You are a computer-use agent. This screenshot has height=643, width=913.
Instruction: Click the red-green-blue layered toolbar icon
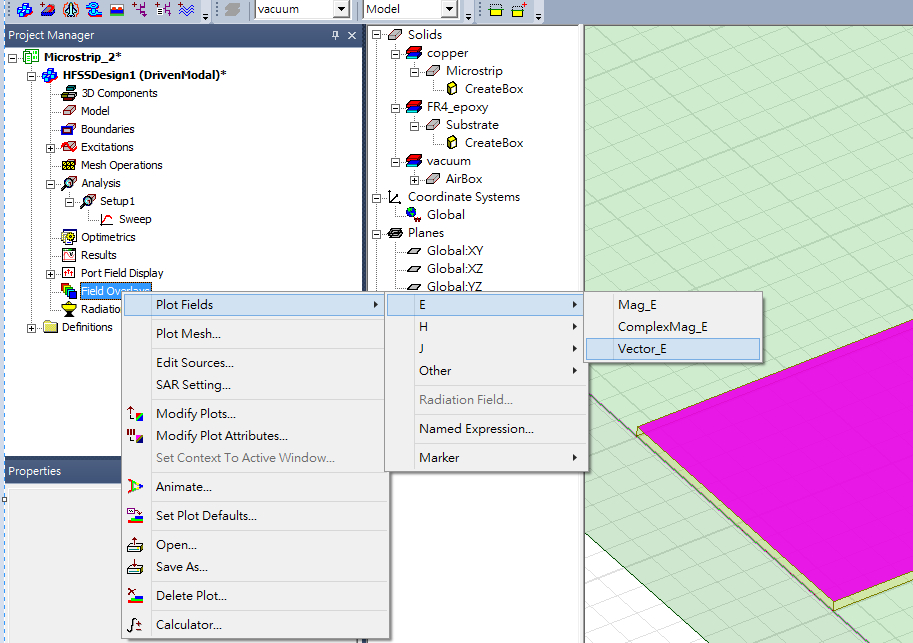tap(117, 9)
